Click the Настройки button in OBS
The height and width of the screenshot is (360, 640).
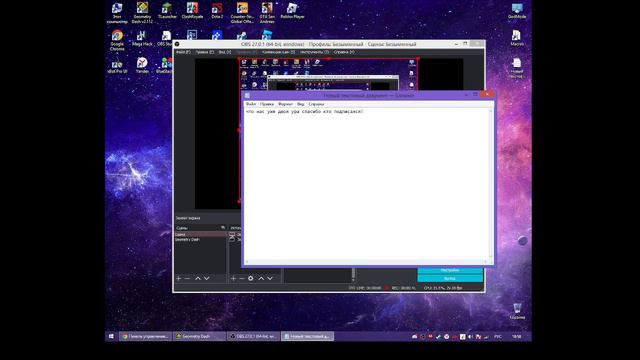pyautogui.click(x=450, y=270)
